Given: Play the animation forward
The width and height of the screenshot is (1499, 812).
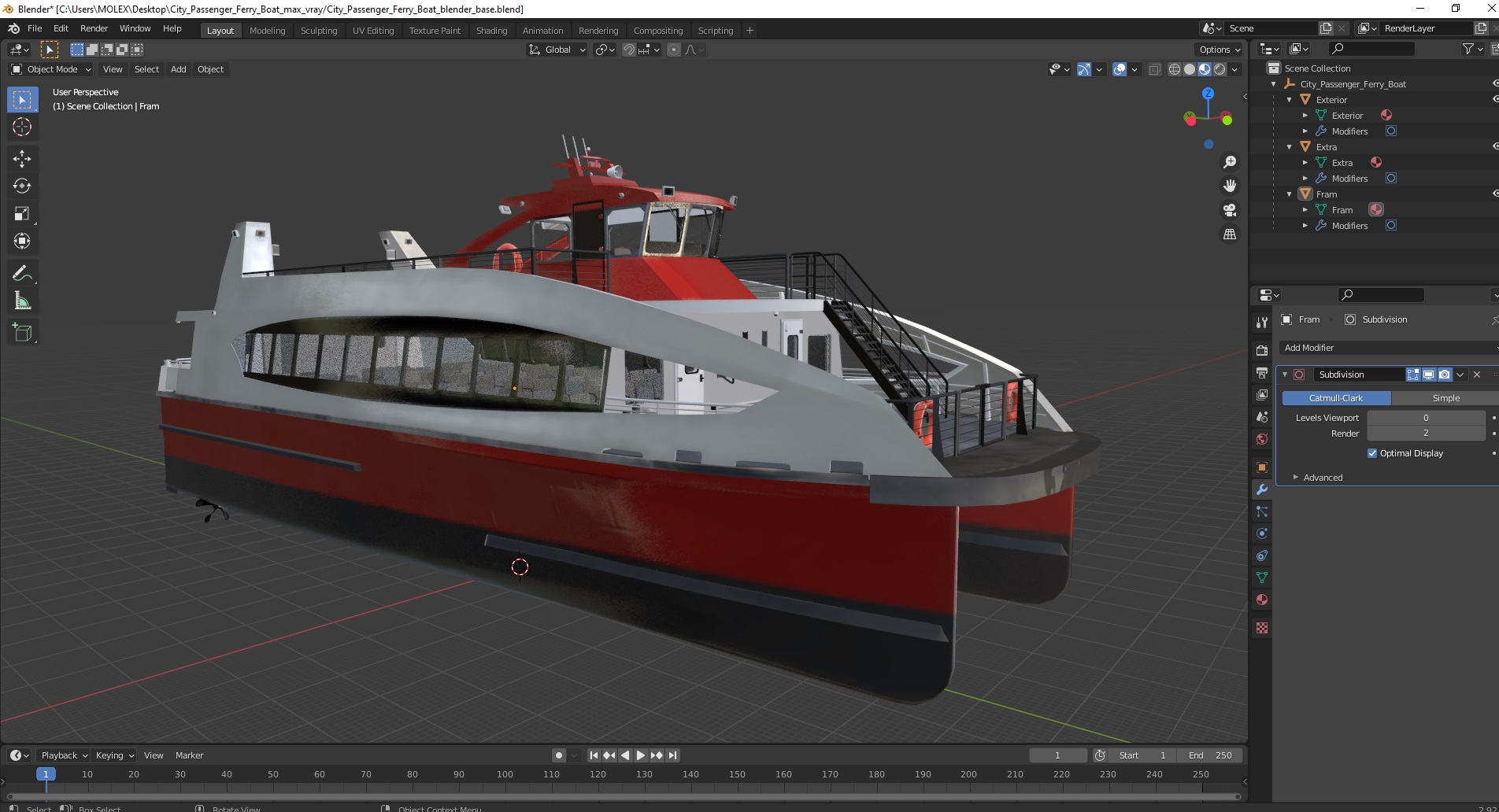Looking at the screenshot, I should [x=641, y=755].
